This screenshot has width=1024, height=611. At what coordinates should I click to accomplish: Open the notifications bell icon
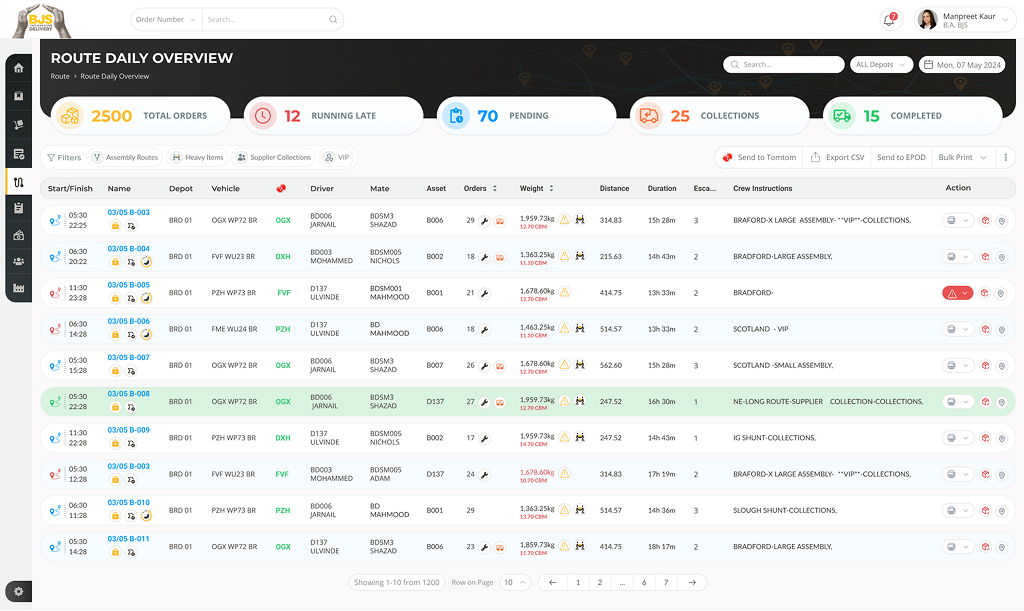tap(888, 19)
